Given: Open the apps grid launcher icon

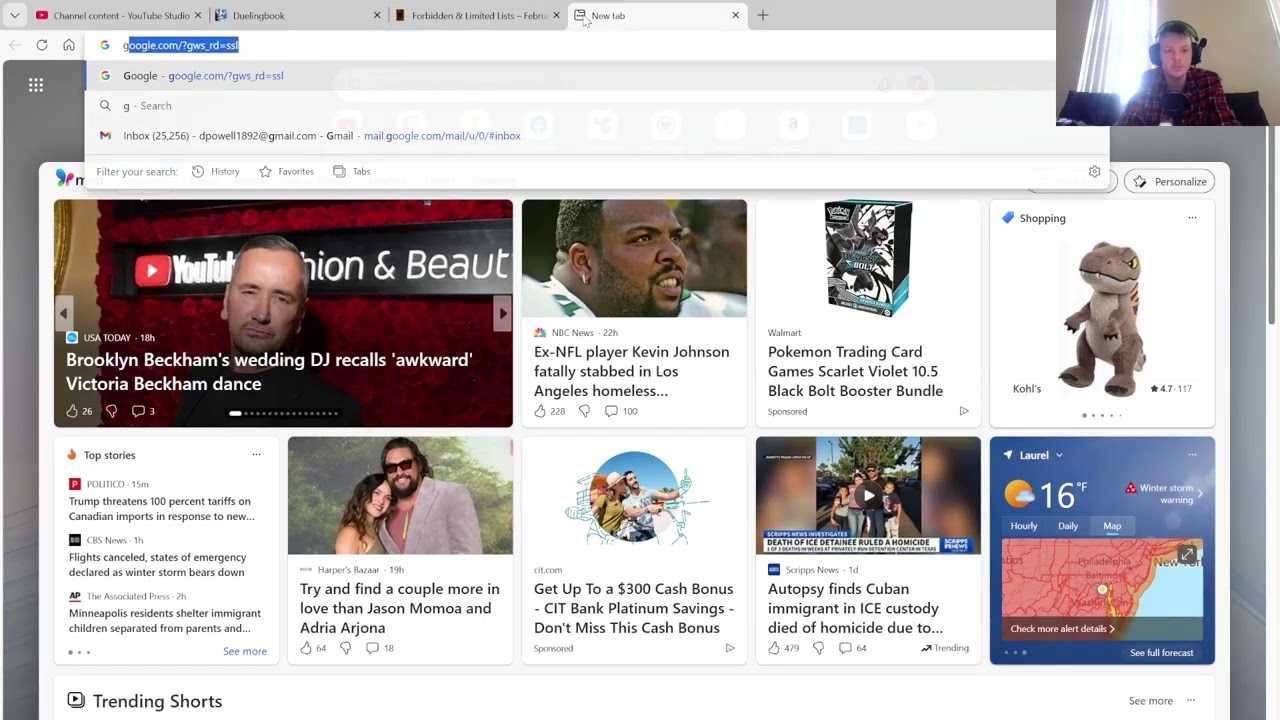Looking at the screenshot, I should pyautogui.click(x=36, y=85).
